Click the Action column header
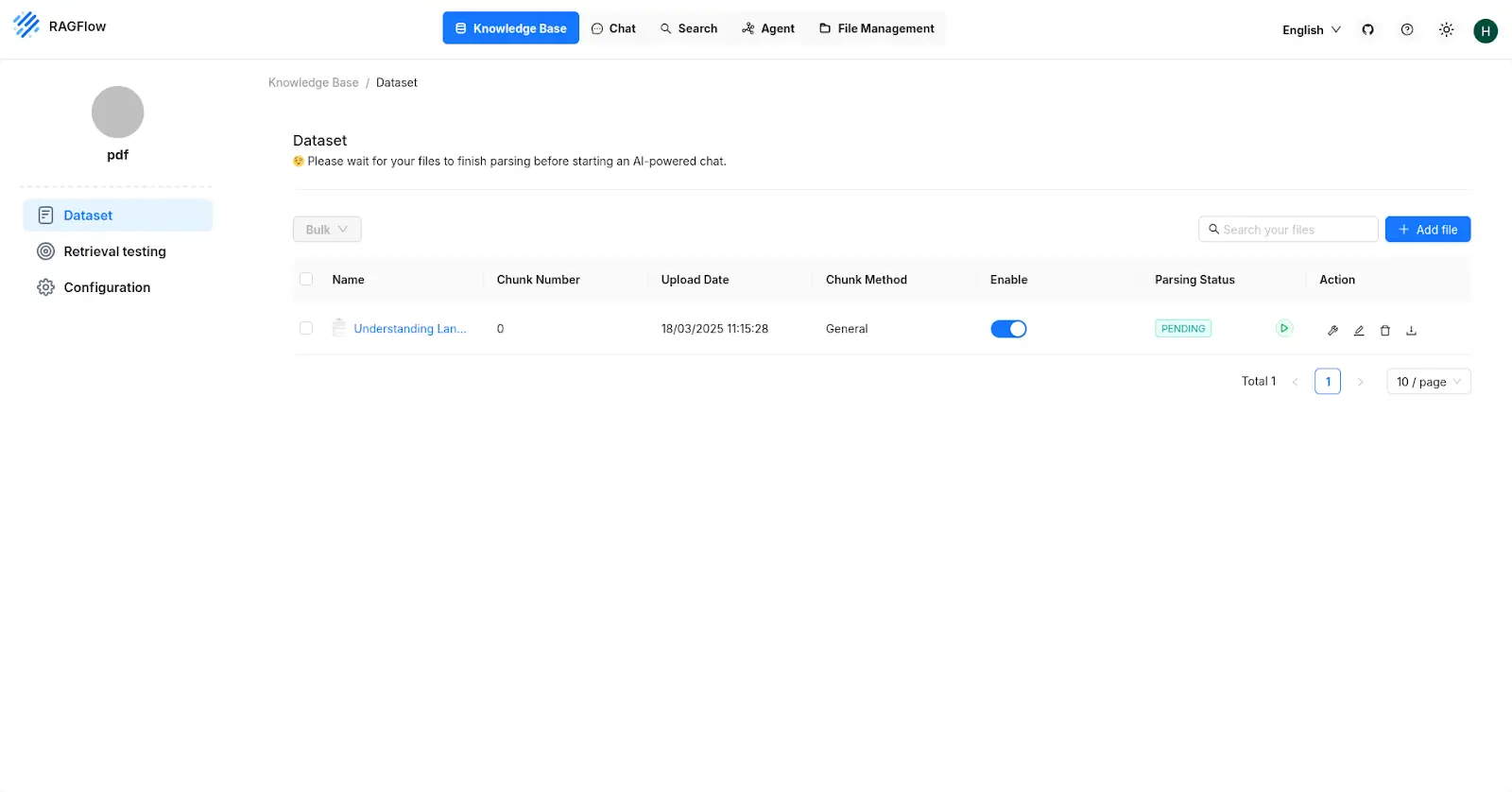Screen dimensions: 1512x792 [x=1337, y=280]
